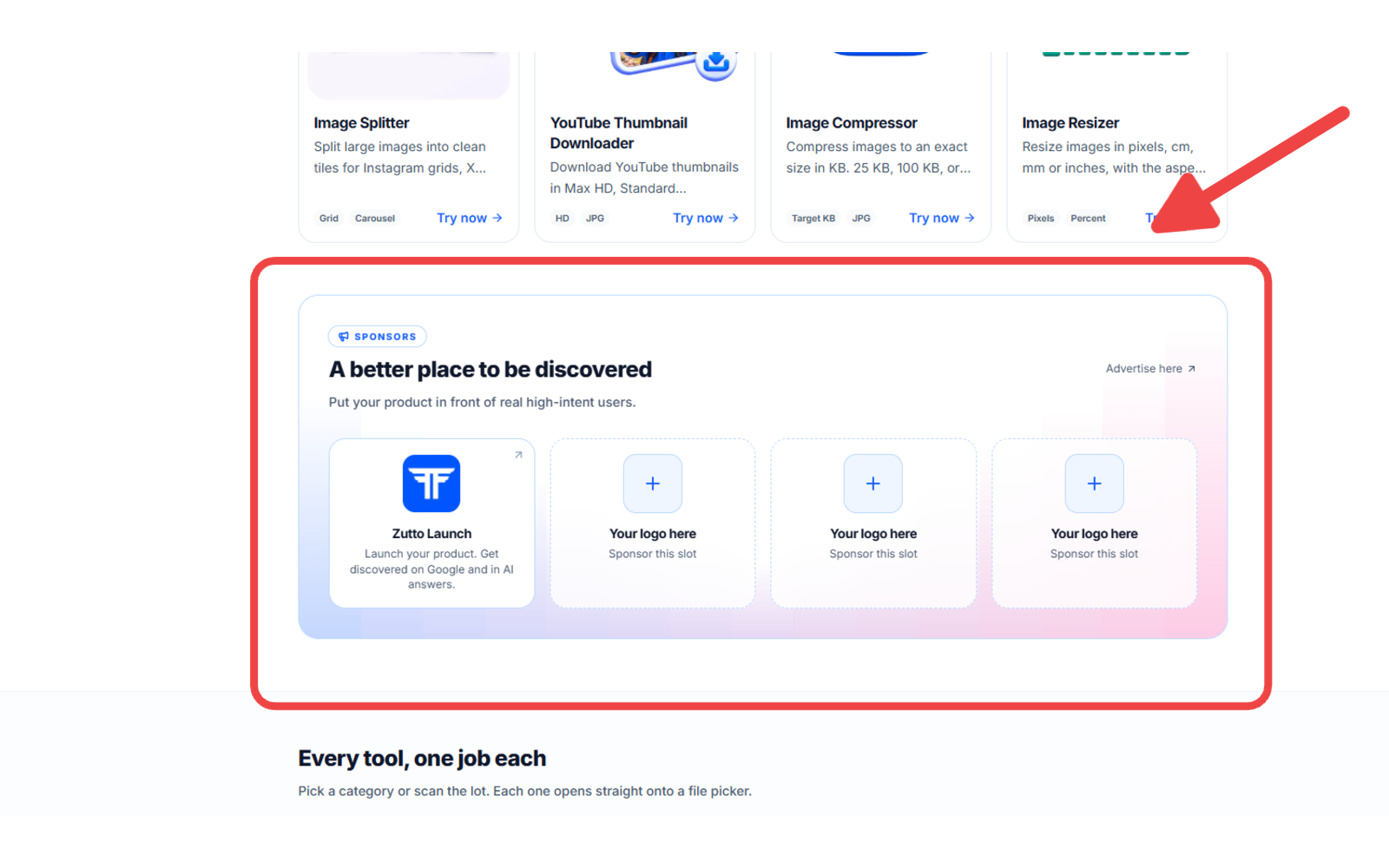Click Try now on Image Compressor card
Image resolution: width=1389 pixels, height=868 pixels.
coord(942,218)
